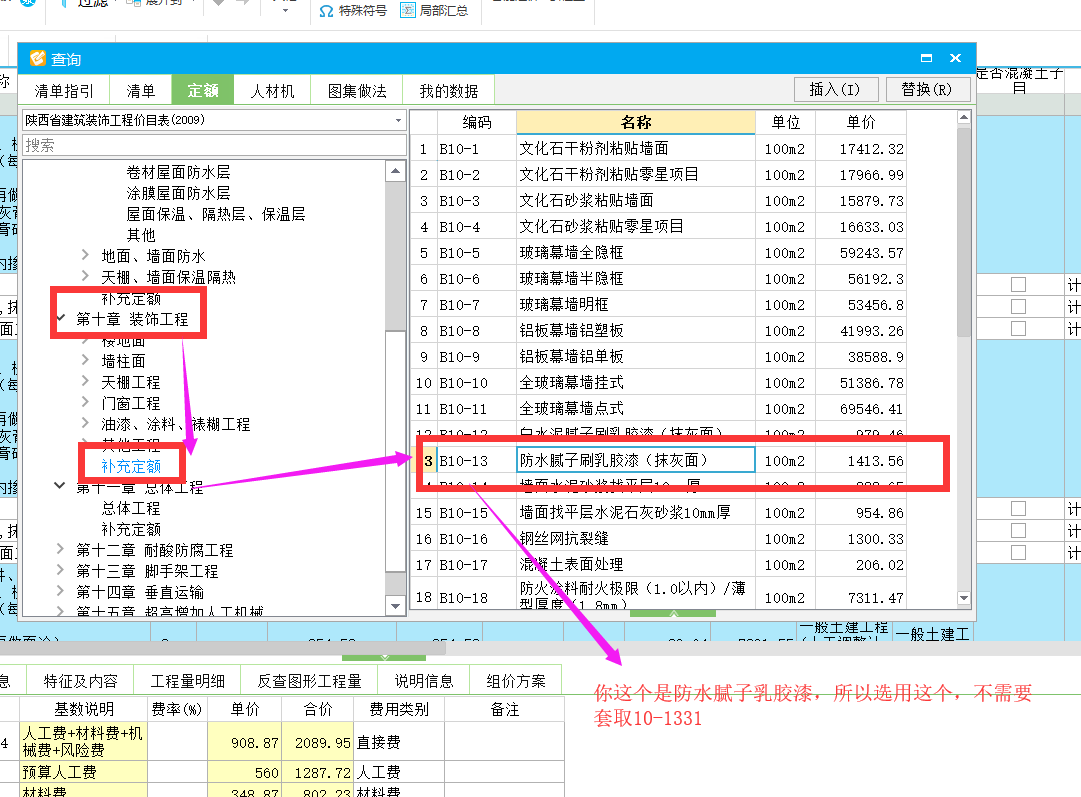Select row B10-13 防水腻子刷乳胶漆
Image resolution: width=1081 pixels, height=797 pixels.
tap(658, 461)
